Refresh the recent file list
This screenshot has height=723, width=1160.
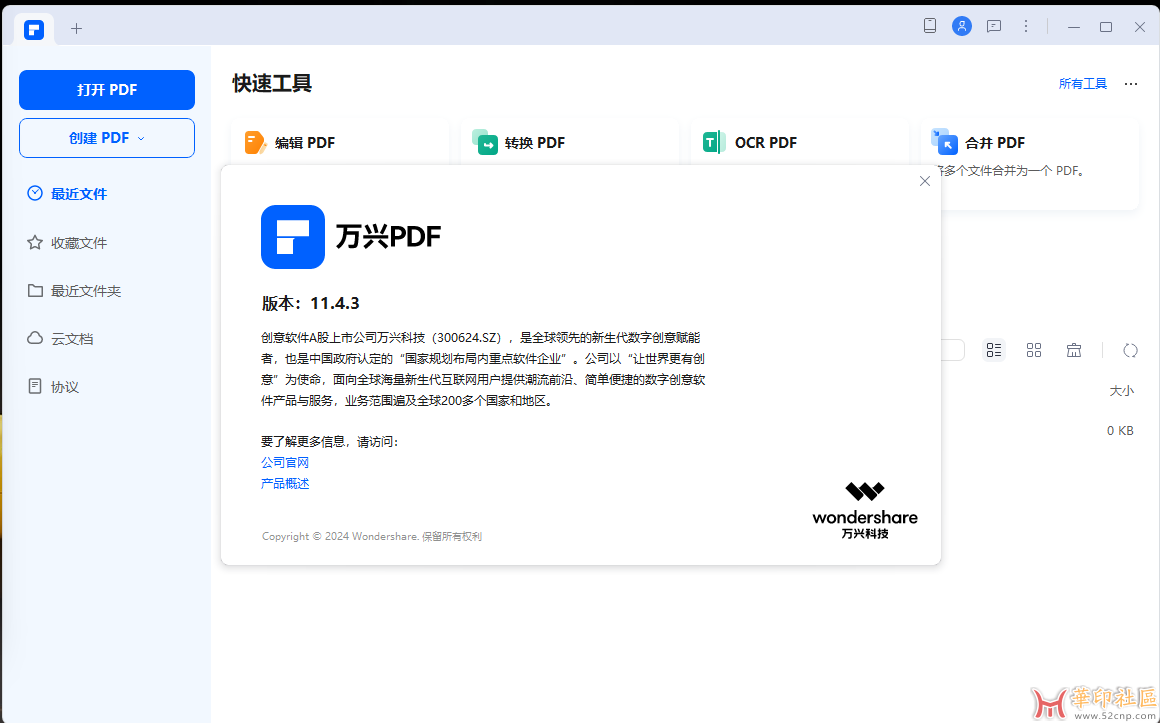pos(1130,350)
